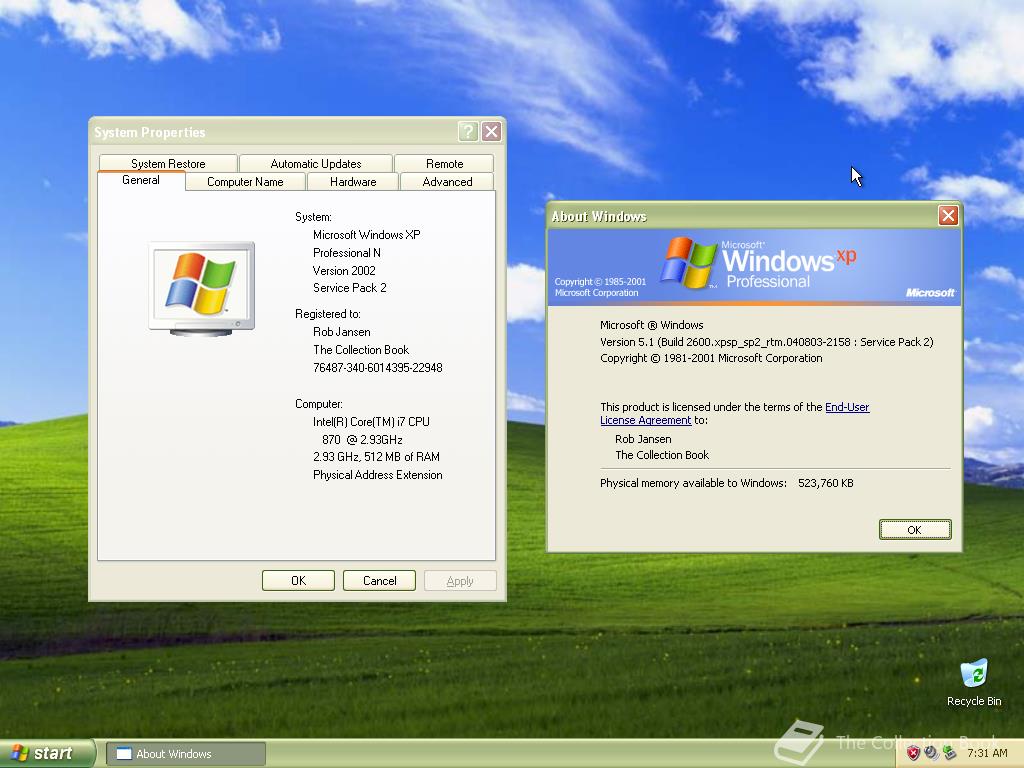Click OK in System Properties
This screenshot has width=1024, height=768.
click(x=298, y=581)
